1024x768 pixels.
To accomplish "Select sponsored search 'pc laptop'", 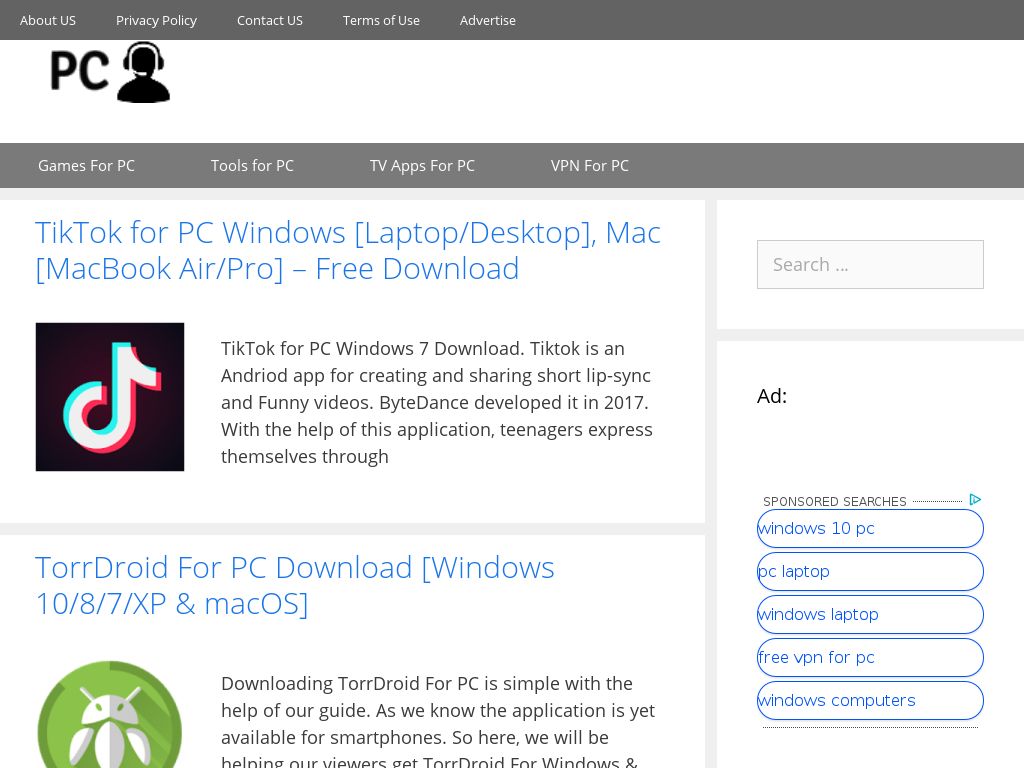I will pyautogui.click(x=870, y=571).
